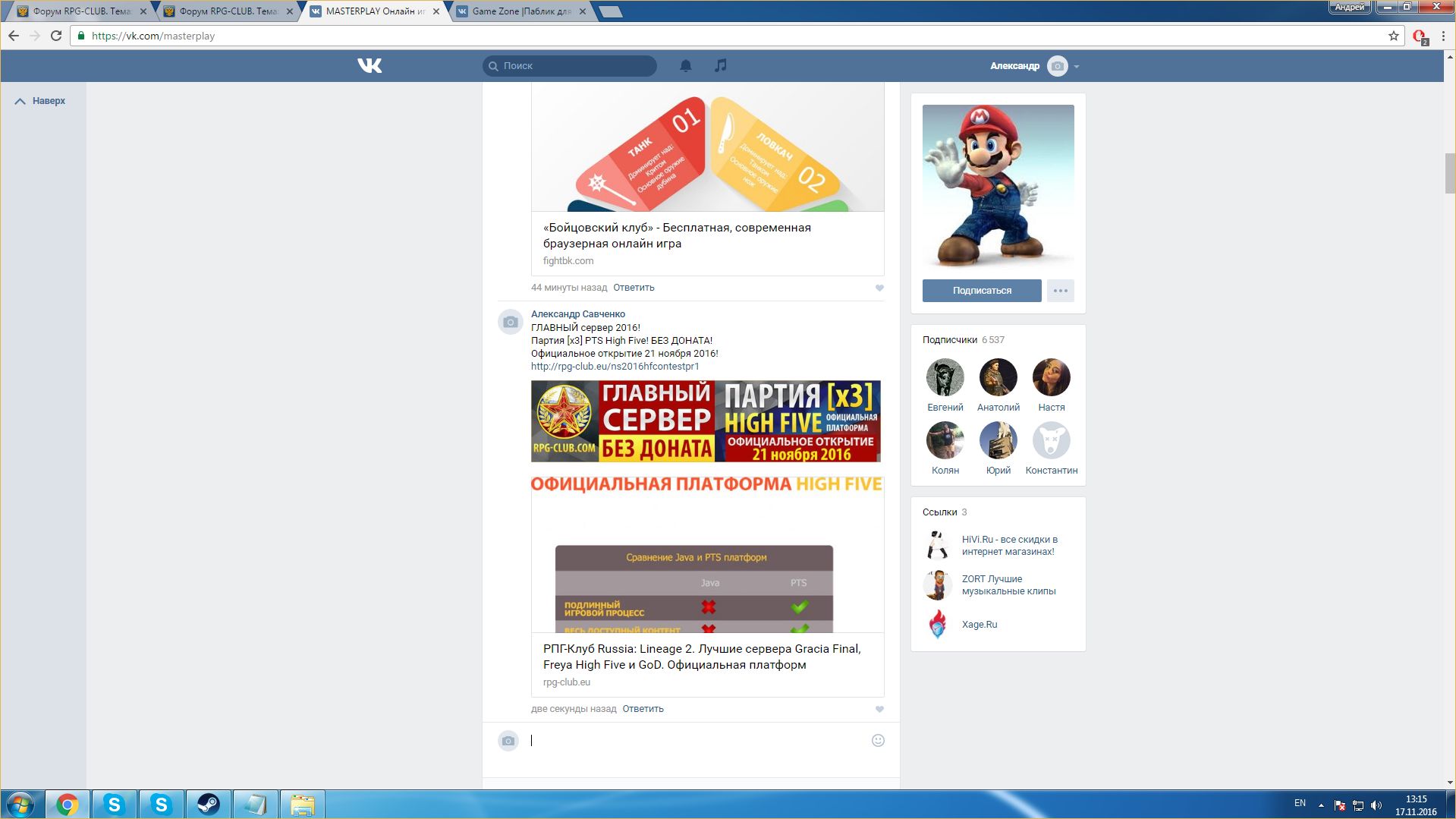Go back in browser history
Screen dimensions: 1456x819
click(x=14, y=36)
